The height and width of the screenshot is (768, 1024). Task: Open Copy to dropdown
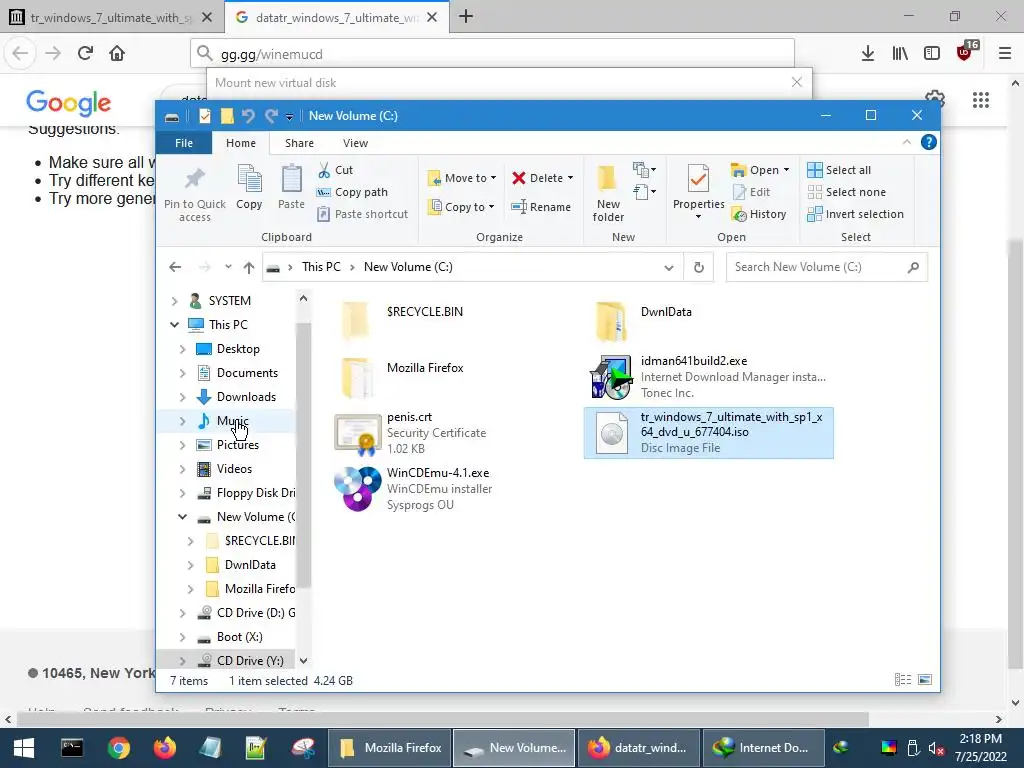pos(461,207)
